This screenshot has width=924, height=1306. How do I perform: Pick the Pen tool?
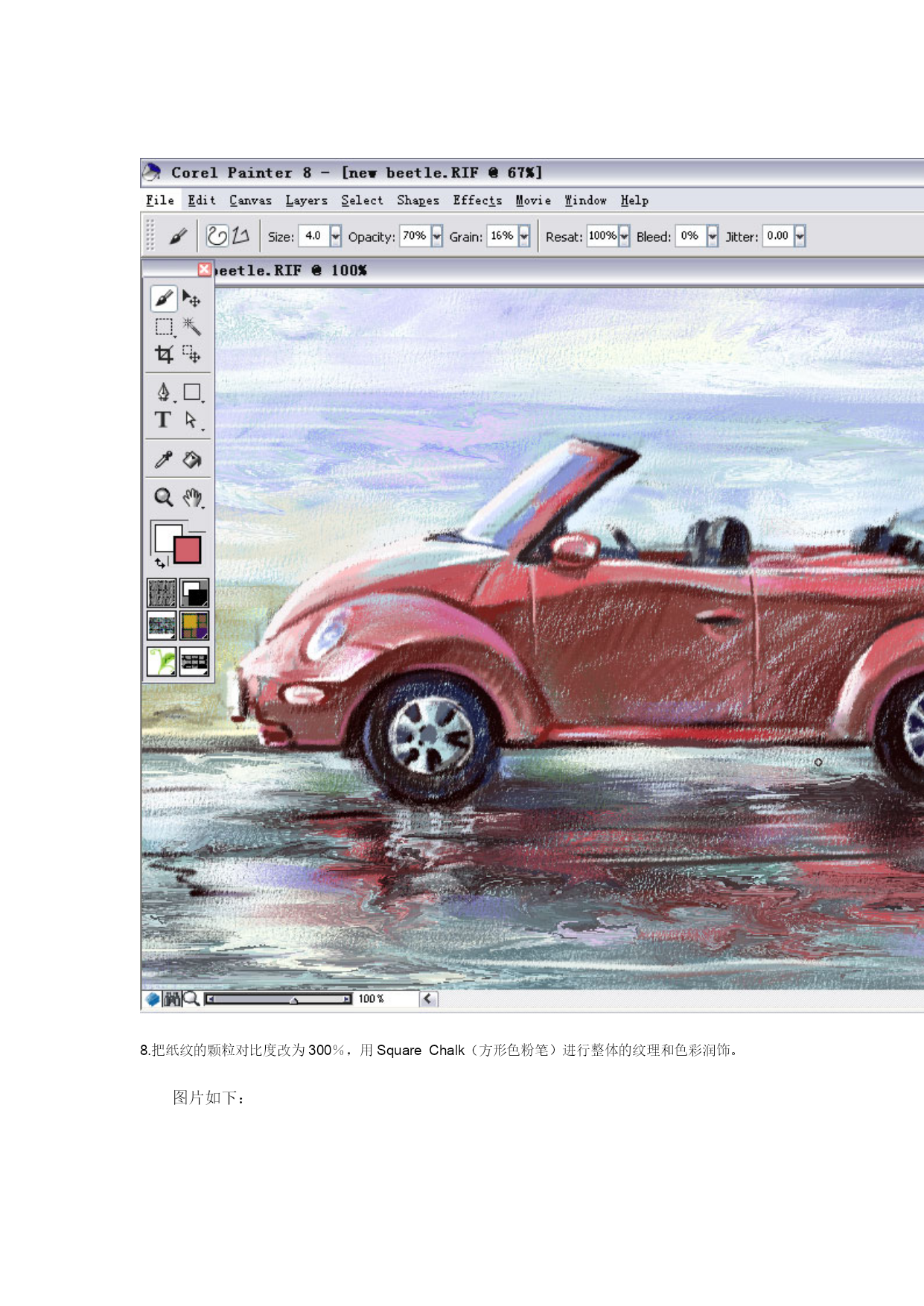[x=164, y=392]
